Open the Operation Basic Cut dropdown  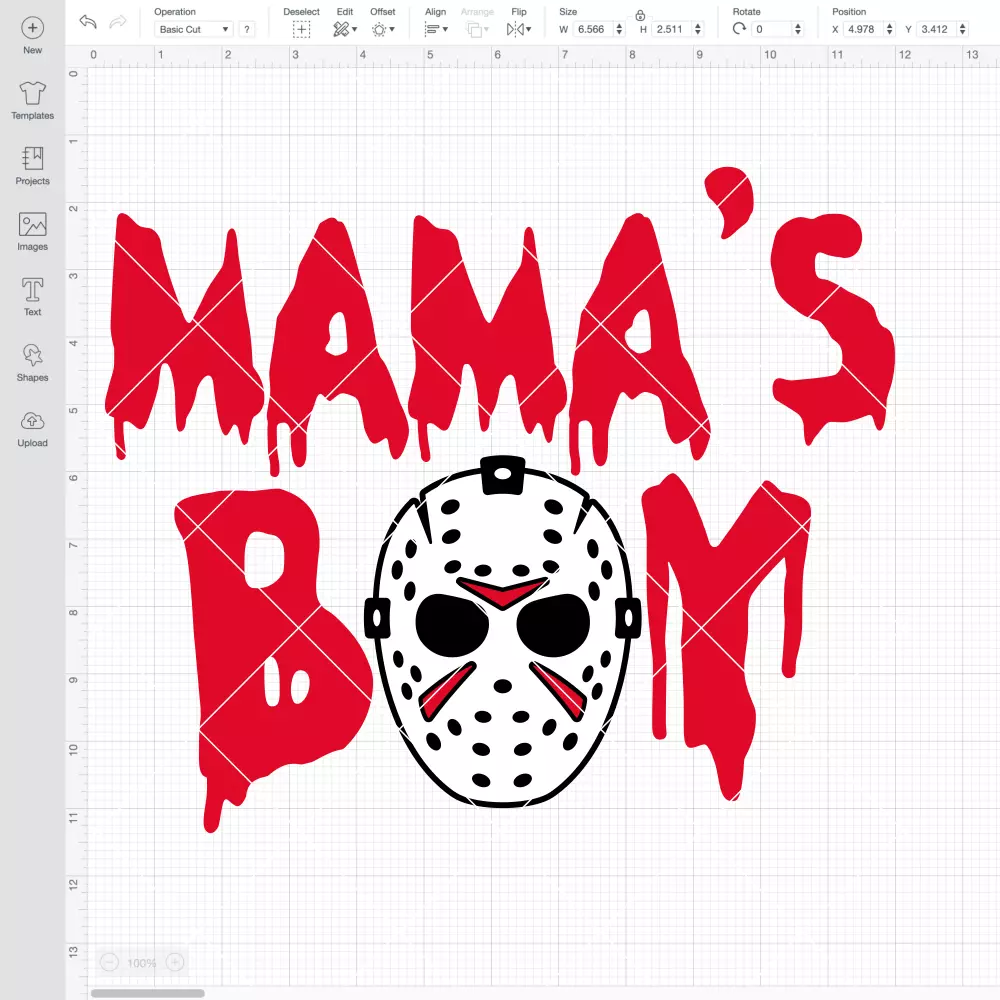pos(194,29)
